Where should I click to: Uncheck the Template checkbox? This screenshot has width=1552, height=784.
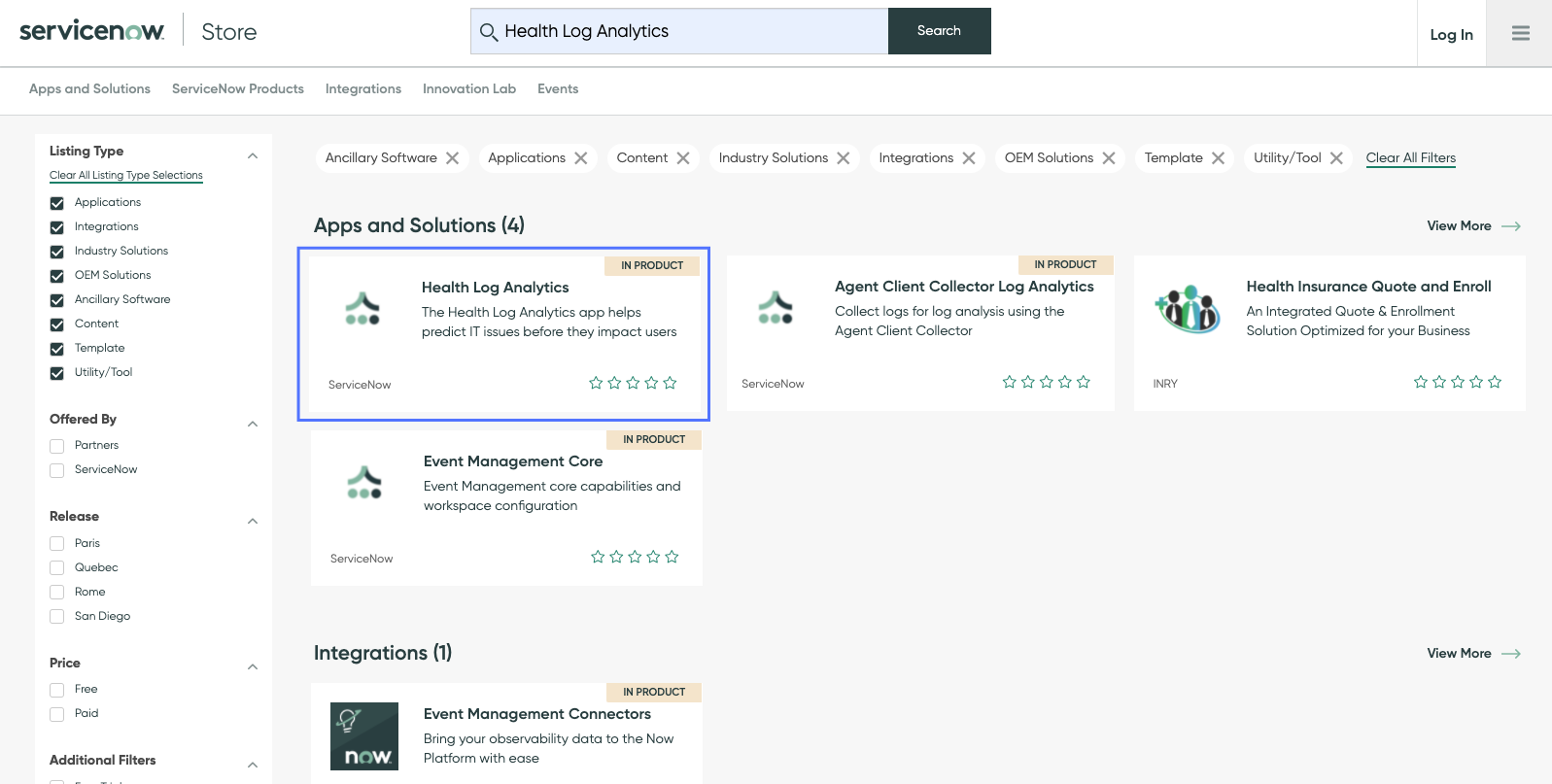click(x=57, y=349)
